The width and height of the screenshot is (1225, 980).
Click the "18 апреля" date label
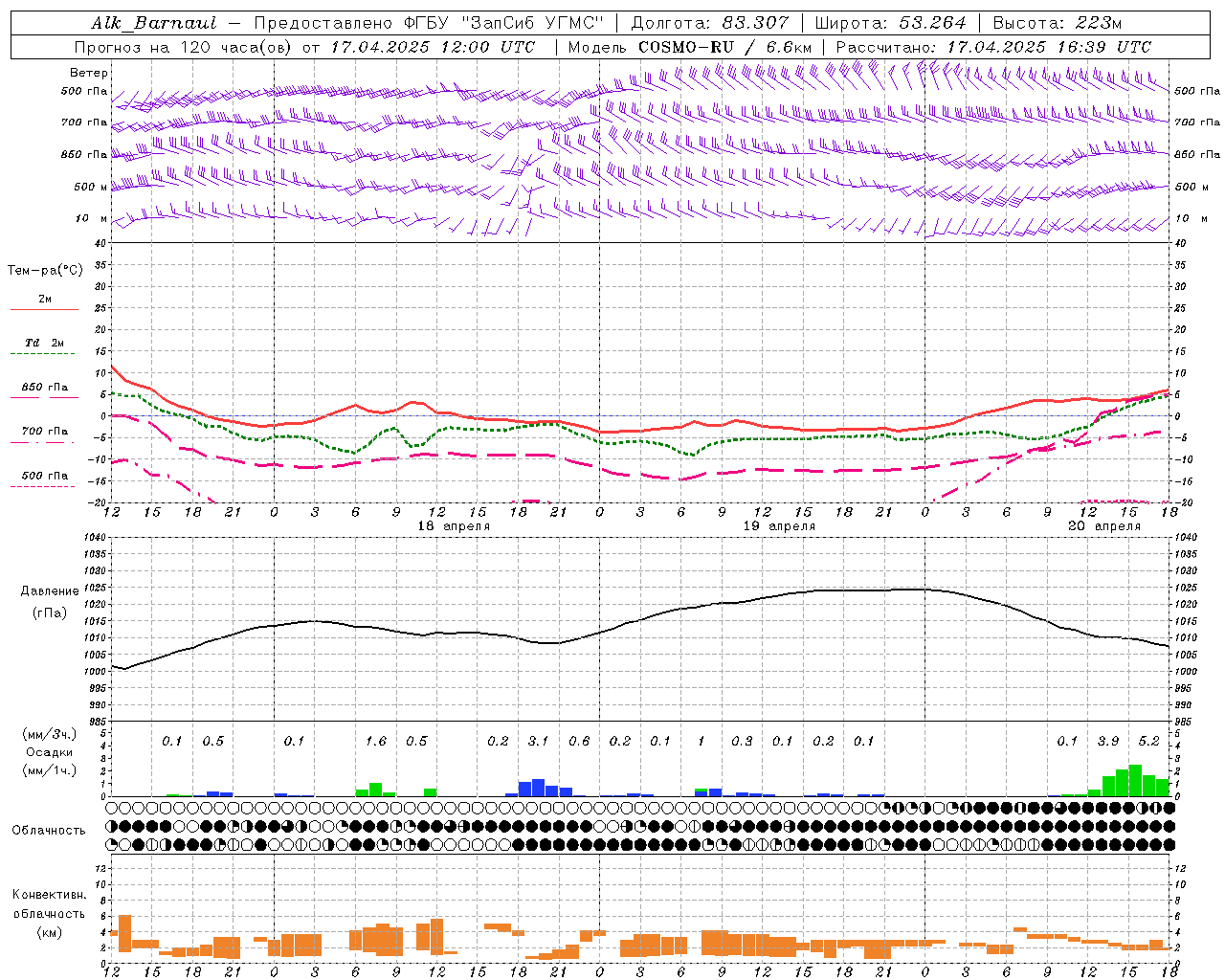pos(454,526)
